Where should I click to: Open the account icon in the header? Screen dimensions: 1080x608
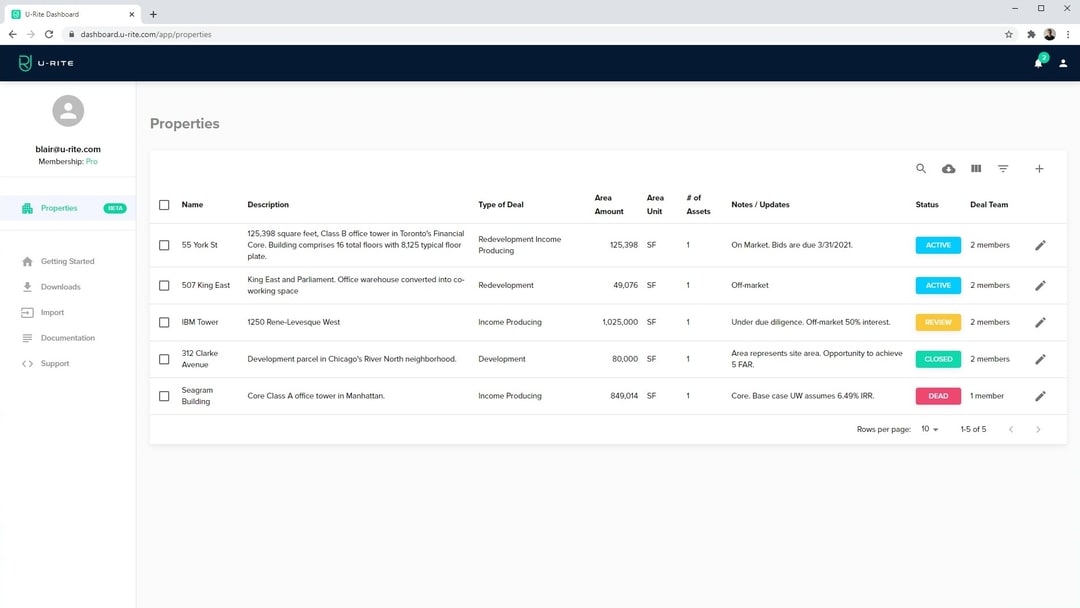point(1063,62)
